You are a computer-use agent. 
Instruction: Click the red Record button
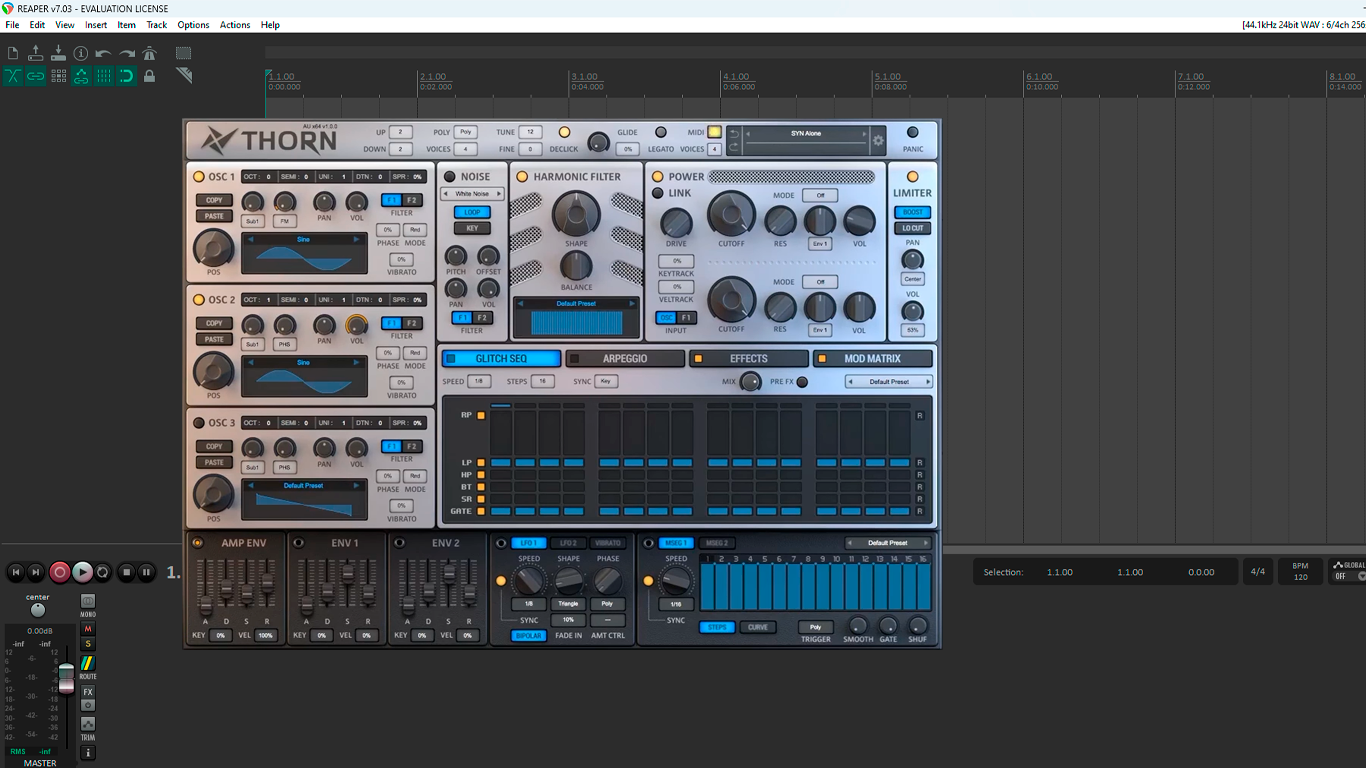(60, 572)
